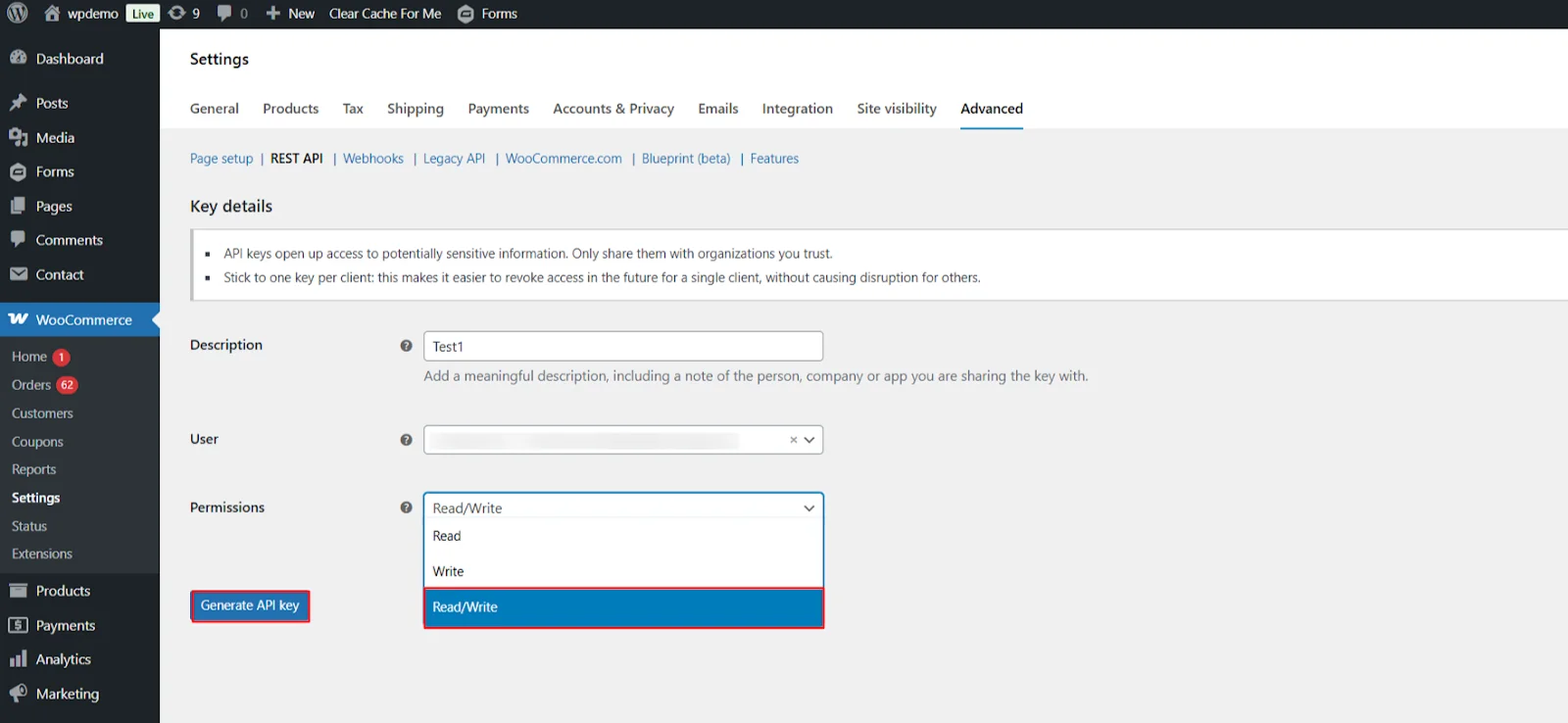Click the WooCommerce logo icon
Viewport: 1568px width, 723px height.
[x=18, y=319]
